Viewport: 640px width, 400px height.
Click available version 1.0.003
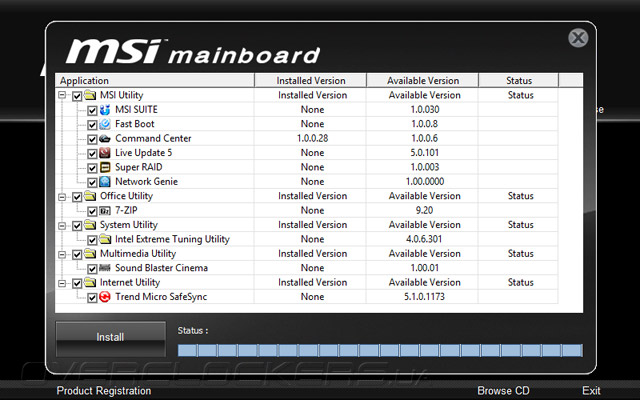[424, 167]
